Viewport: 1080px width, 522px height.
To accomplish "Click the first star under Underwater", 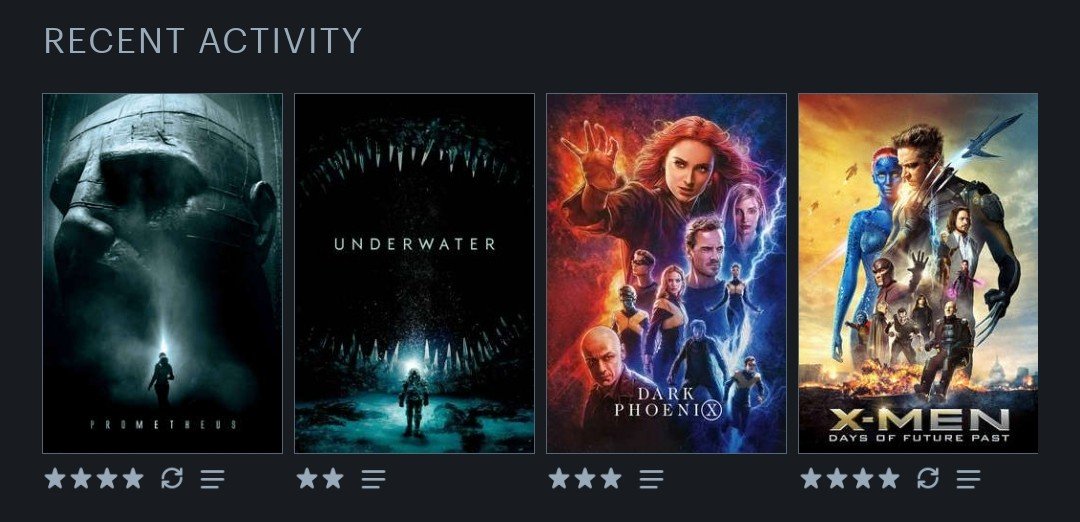I will [x=307, y=478].
